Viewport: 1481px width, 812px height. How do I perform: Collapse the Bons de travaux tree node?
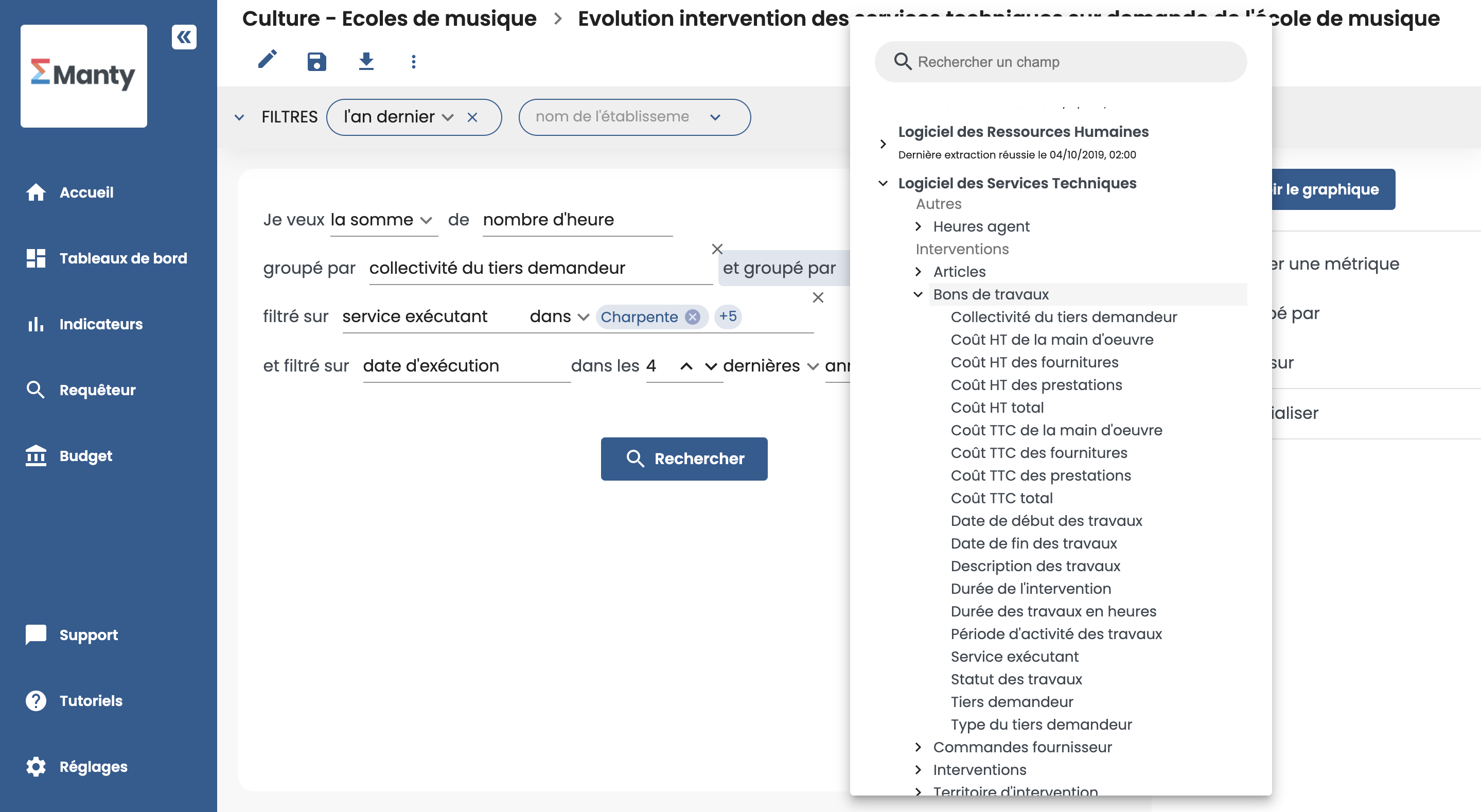pyautogui.click(x=918, y=294)
